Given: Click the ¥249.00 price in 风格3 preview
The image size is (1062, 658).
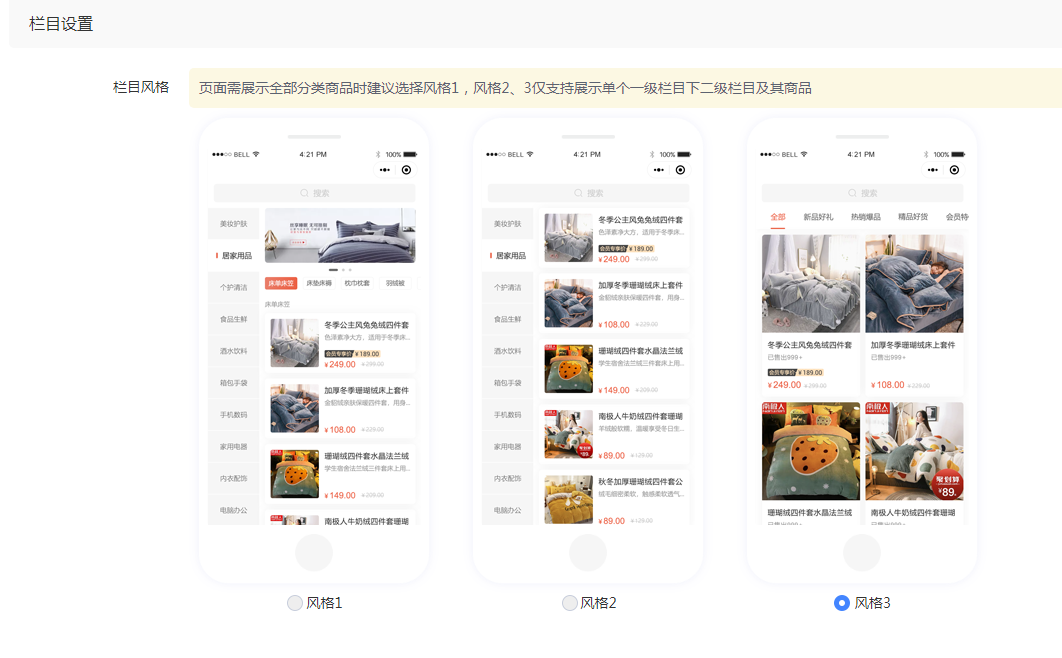Looking at the screenshot, I should 784,385.
